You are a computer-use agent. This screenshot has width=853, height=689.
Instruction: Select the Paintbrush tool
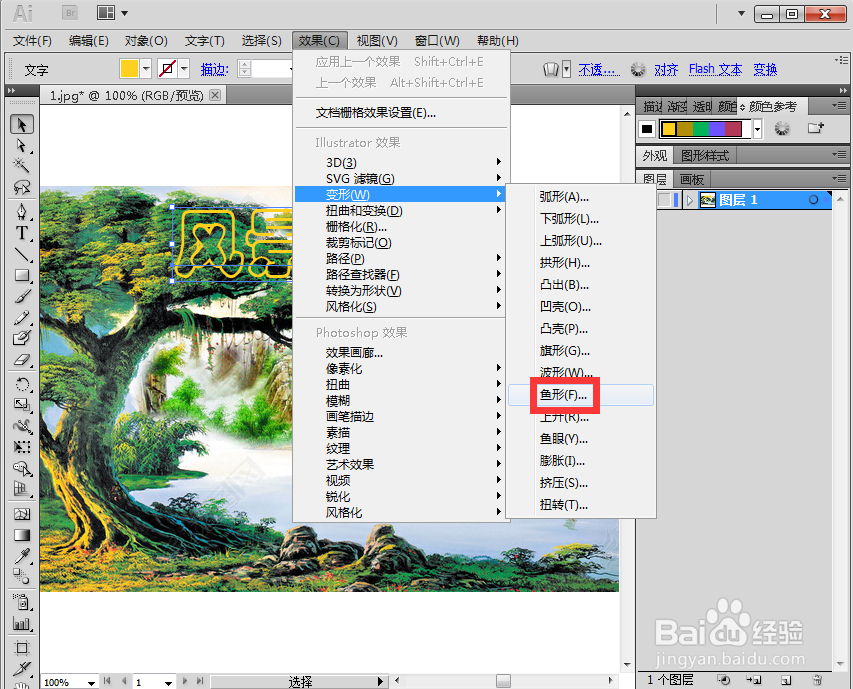coord(22,296)
